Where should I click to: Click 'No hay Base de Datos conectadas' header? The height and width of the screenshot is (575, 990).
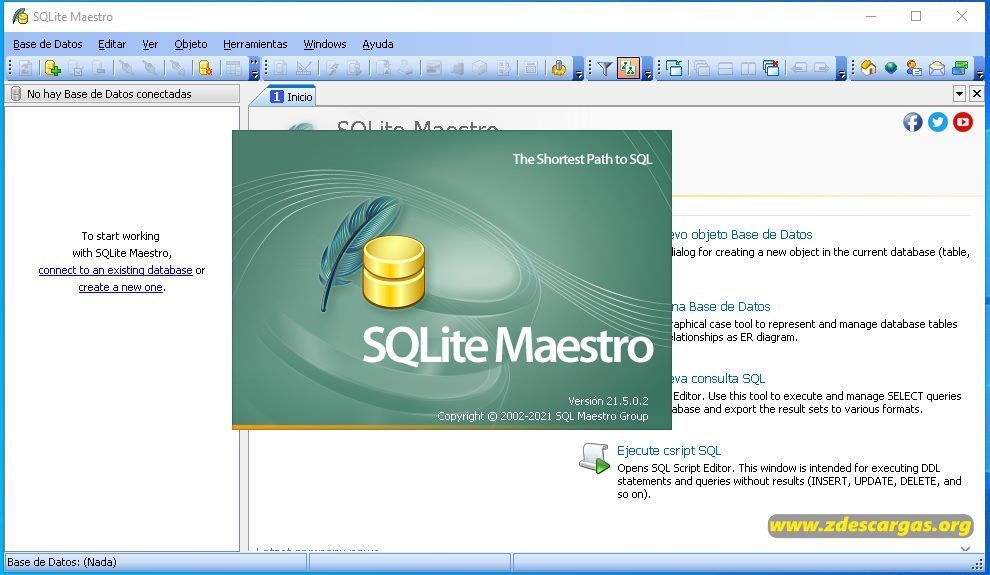122,94
